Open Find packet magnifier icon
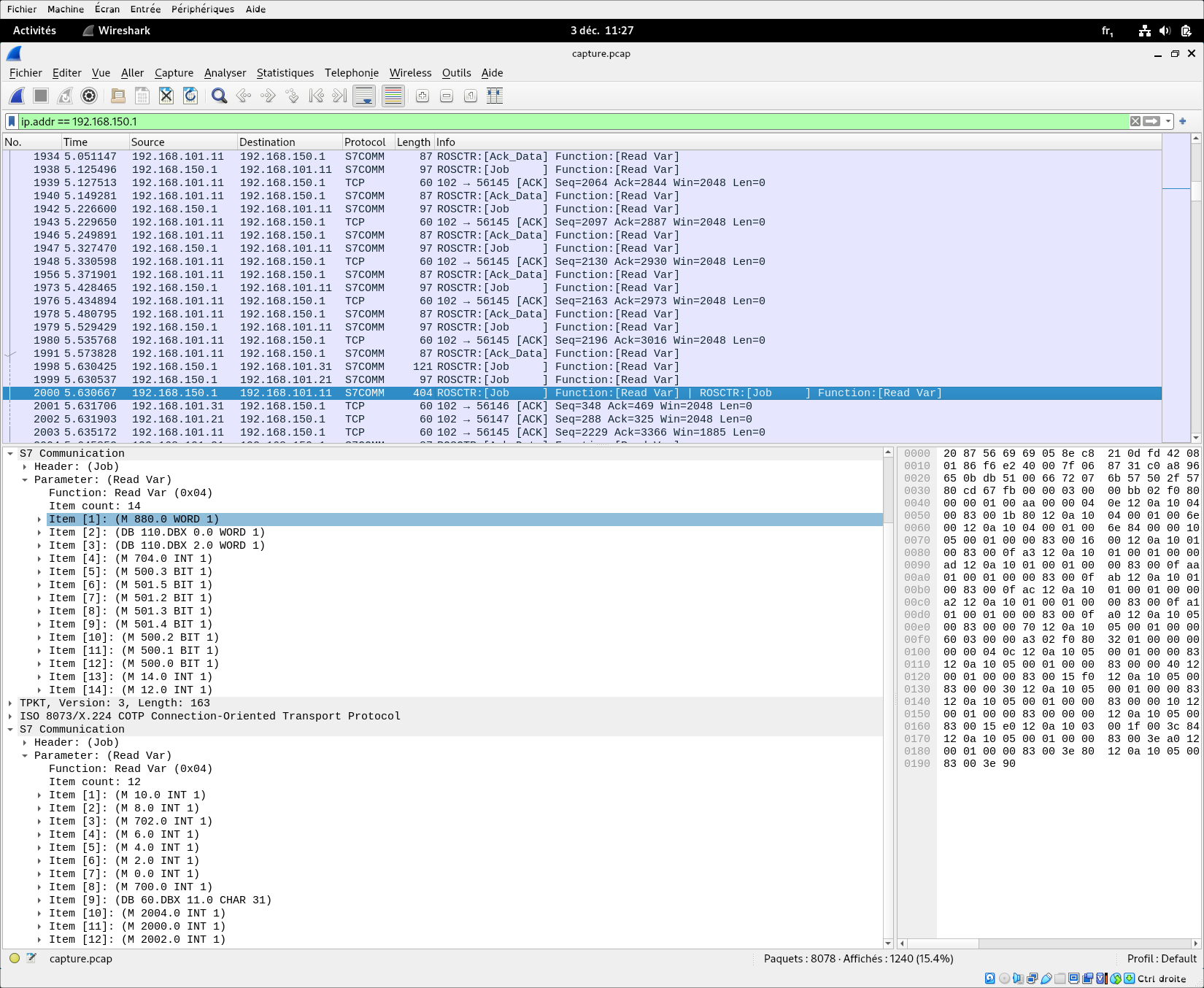Viewport: 1204px width, 988px height. pos(219,96)
